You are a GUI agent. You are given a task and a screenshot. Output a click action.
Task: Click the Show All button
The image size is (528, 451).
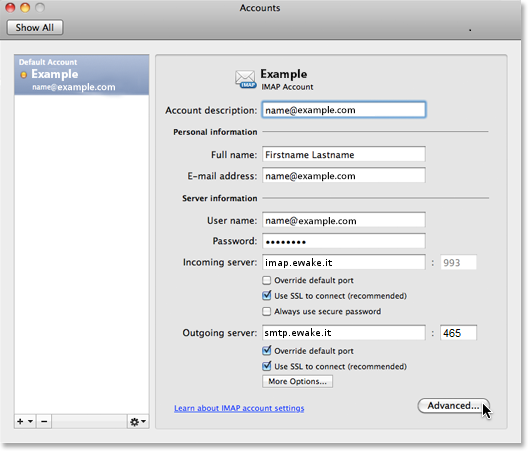pyautogui.click(x=35, y=27)
